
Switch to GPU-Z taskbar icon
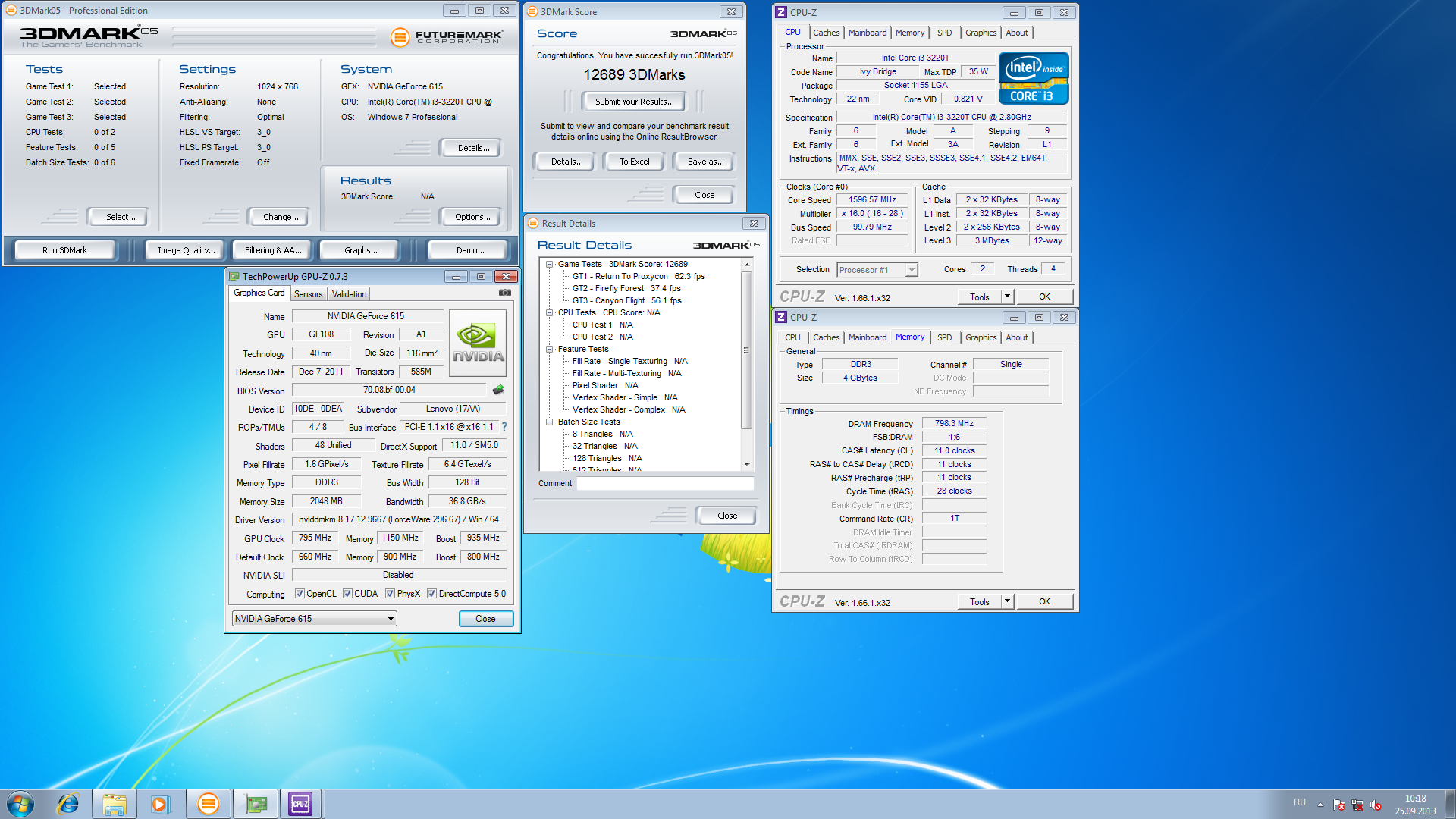click(255, 804)
